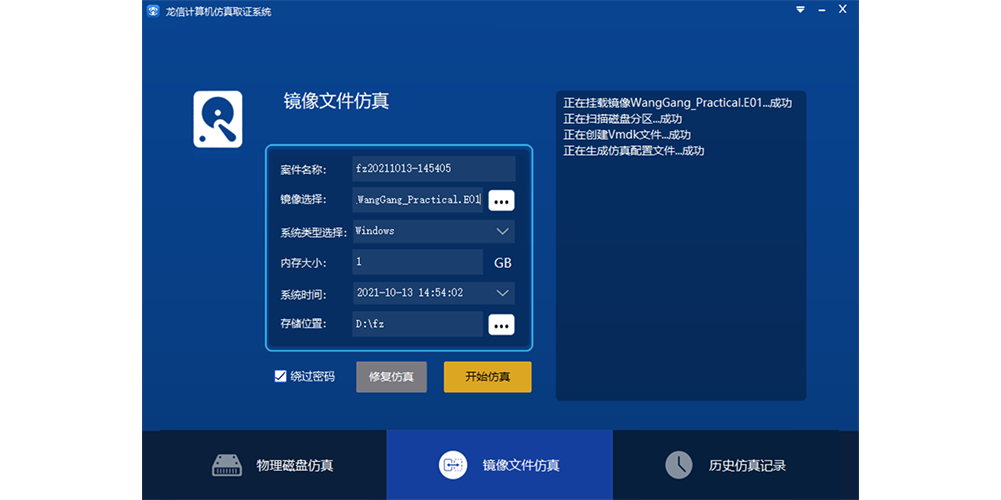Switch to the 历史仿真记录 tab

[725, 465]
